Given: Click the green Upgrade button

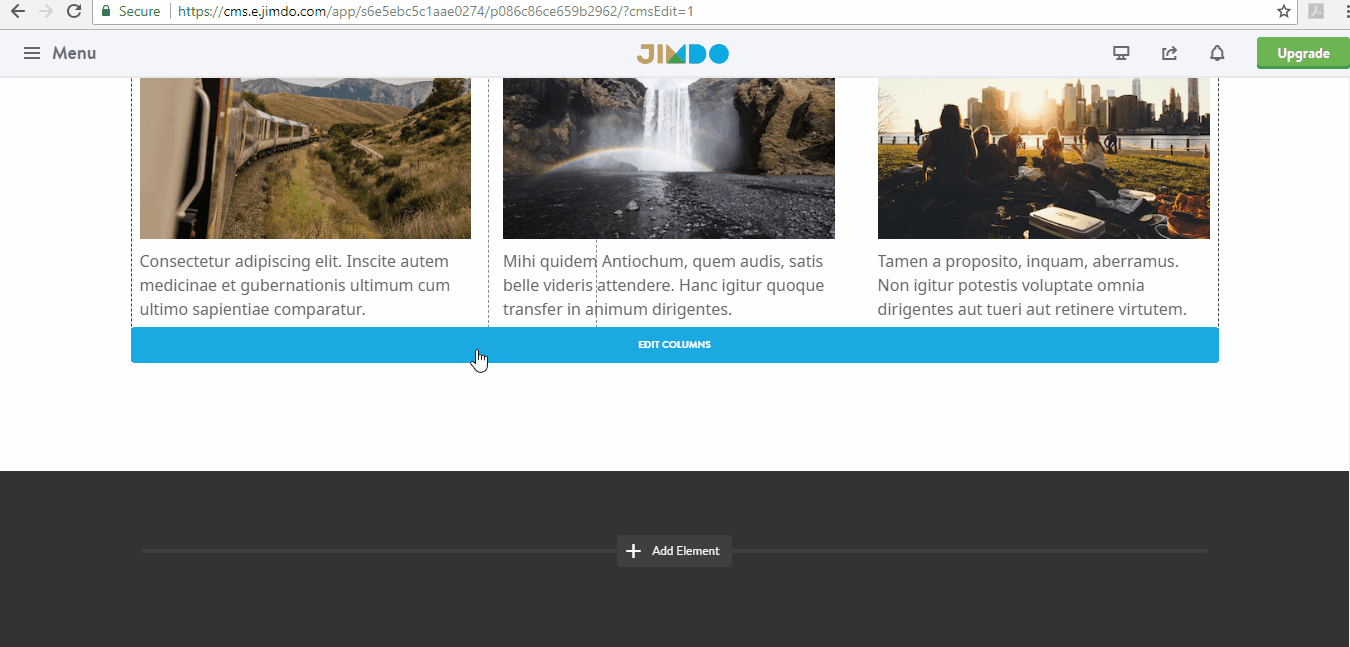Looking at the screenshot, I should pos(1303,54).
